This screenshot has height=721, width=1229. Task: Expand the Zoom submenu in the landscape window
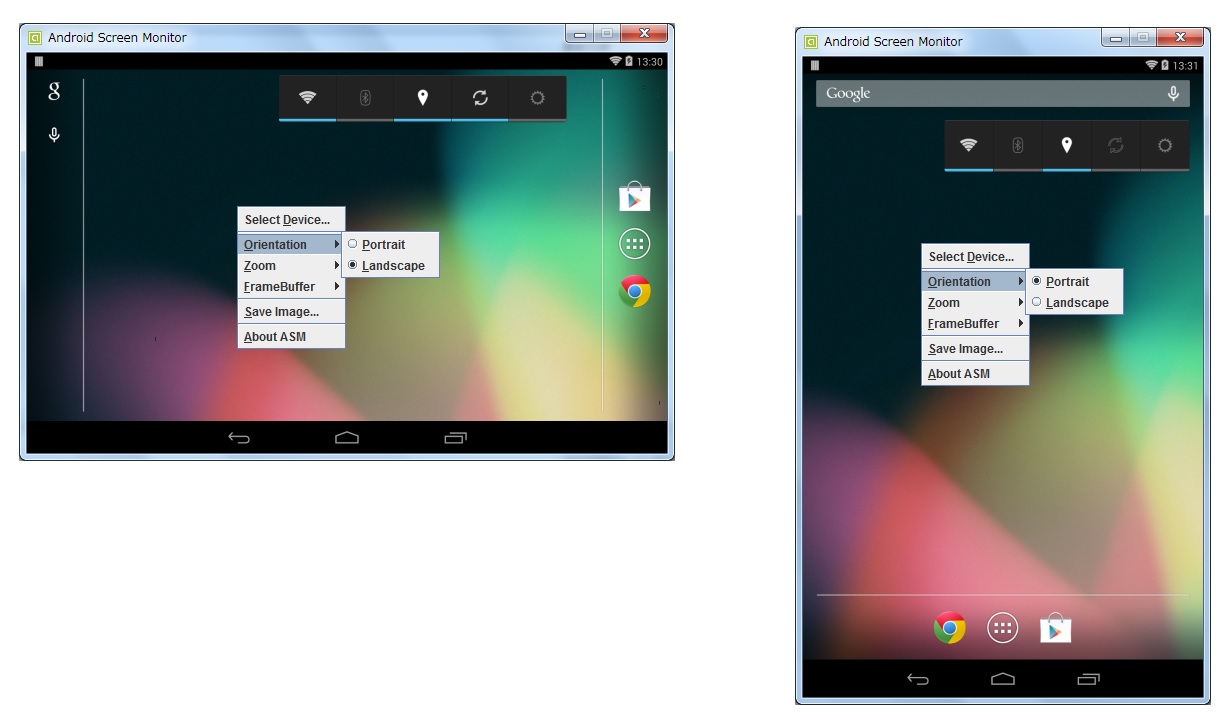coord(291,266)
